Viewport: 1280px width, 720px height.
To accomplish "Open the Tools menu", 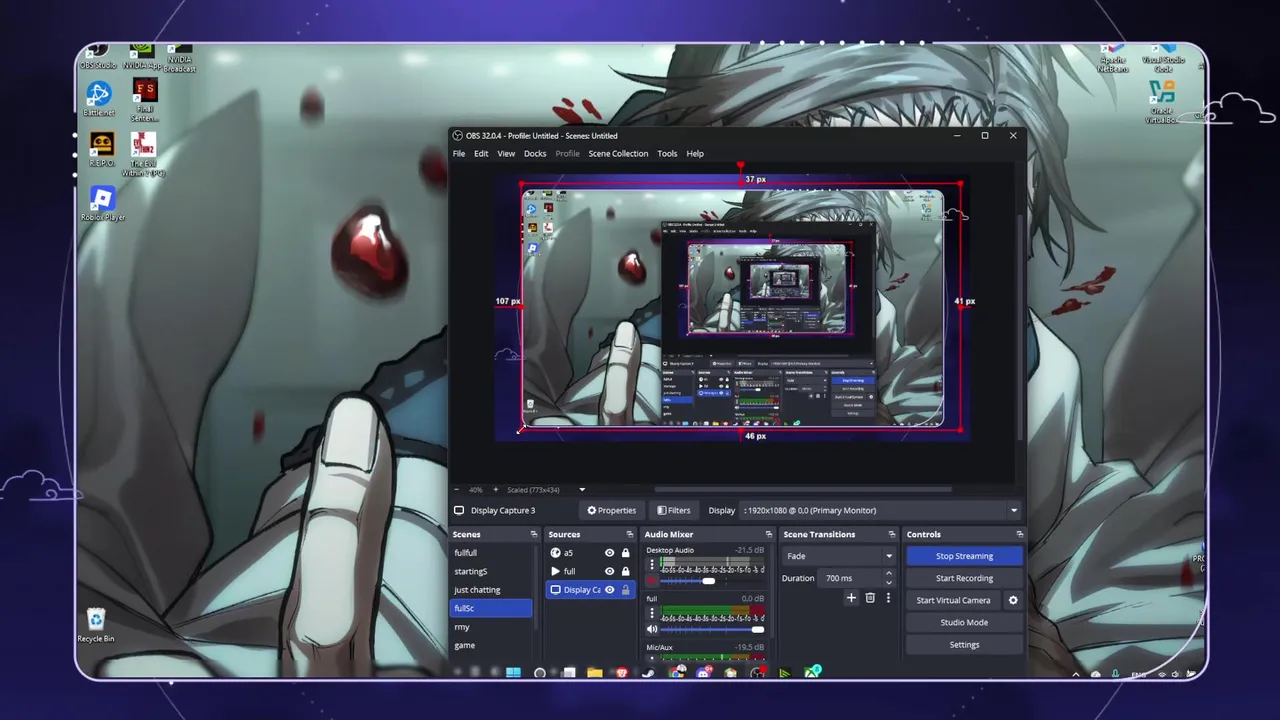I will (x=667, y=153).
